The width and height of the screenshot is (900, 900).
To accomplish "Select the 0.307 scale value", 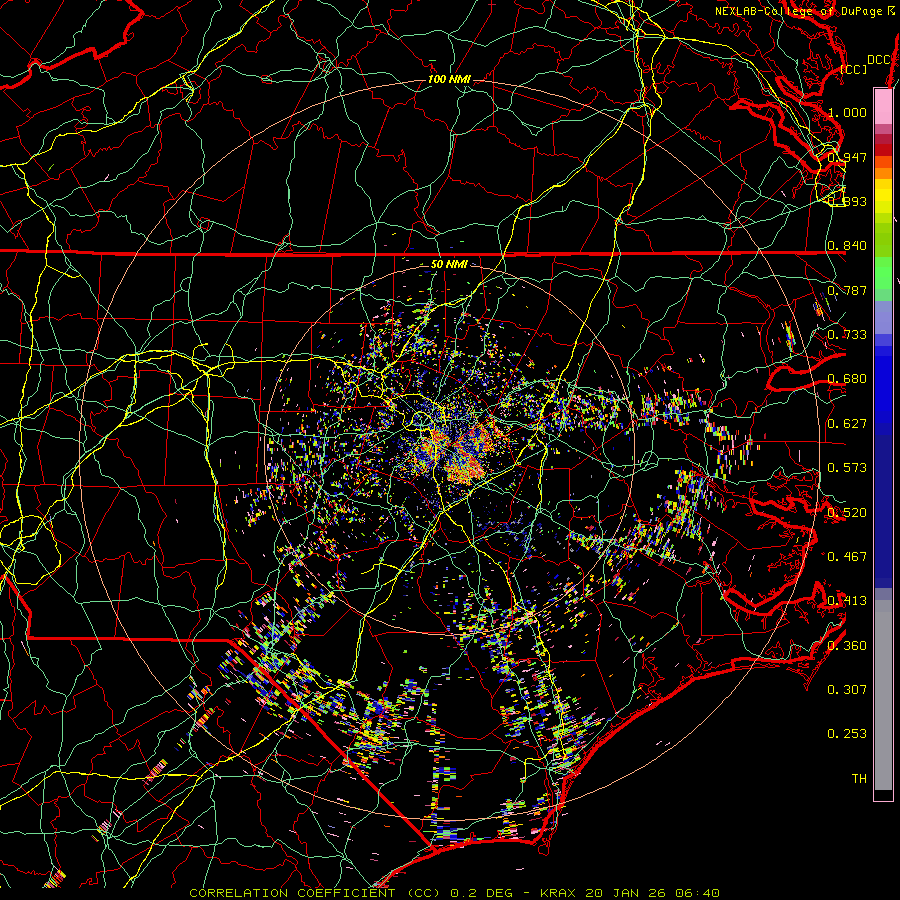I will pyautogui.click(x=847, y=690).
